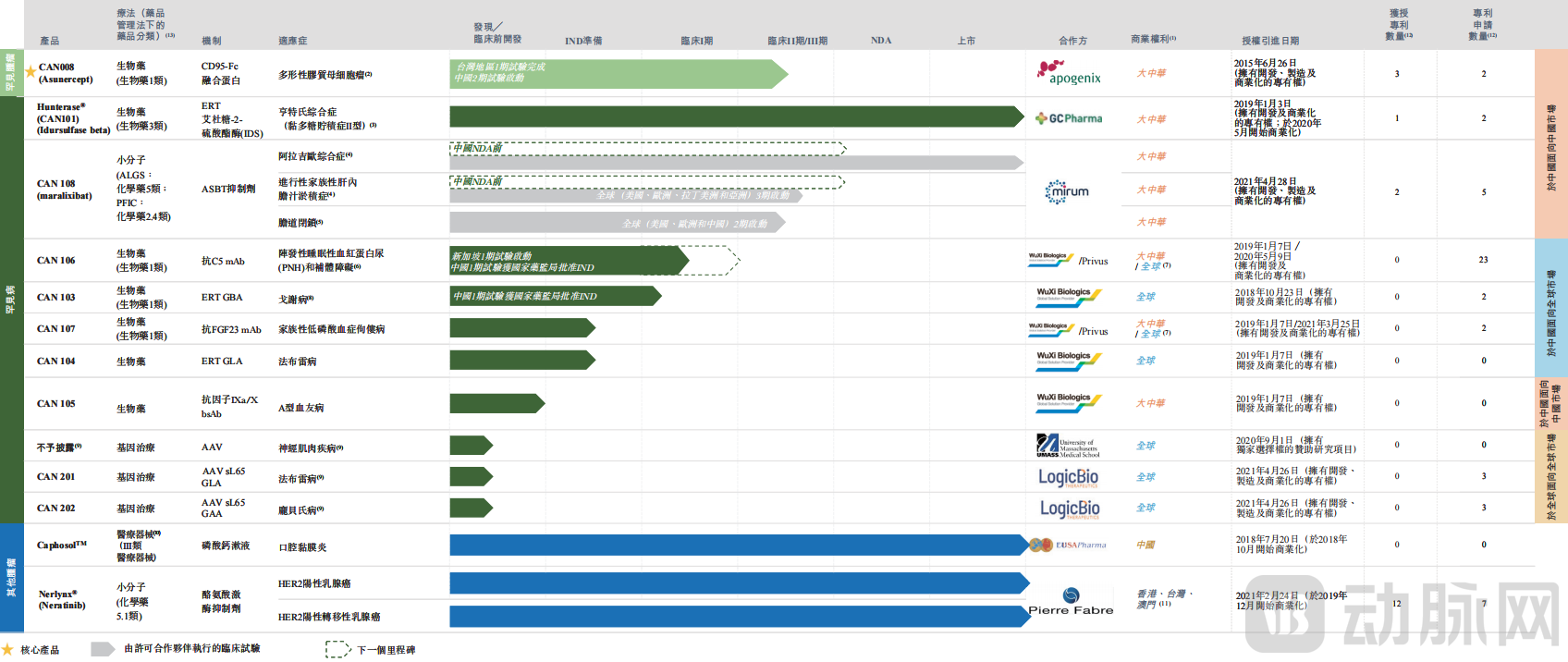The height and width of the screenshot is (662, 1568).
Task: Click the LogicBio logo in CAN 201 row
Action: tap(1068, 477)
